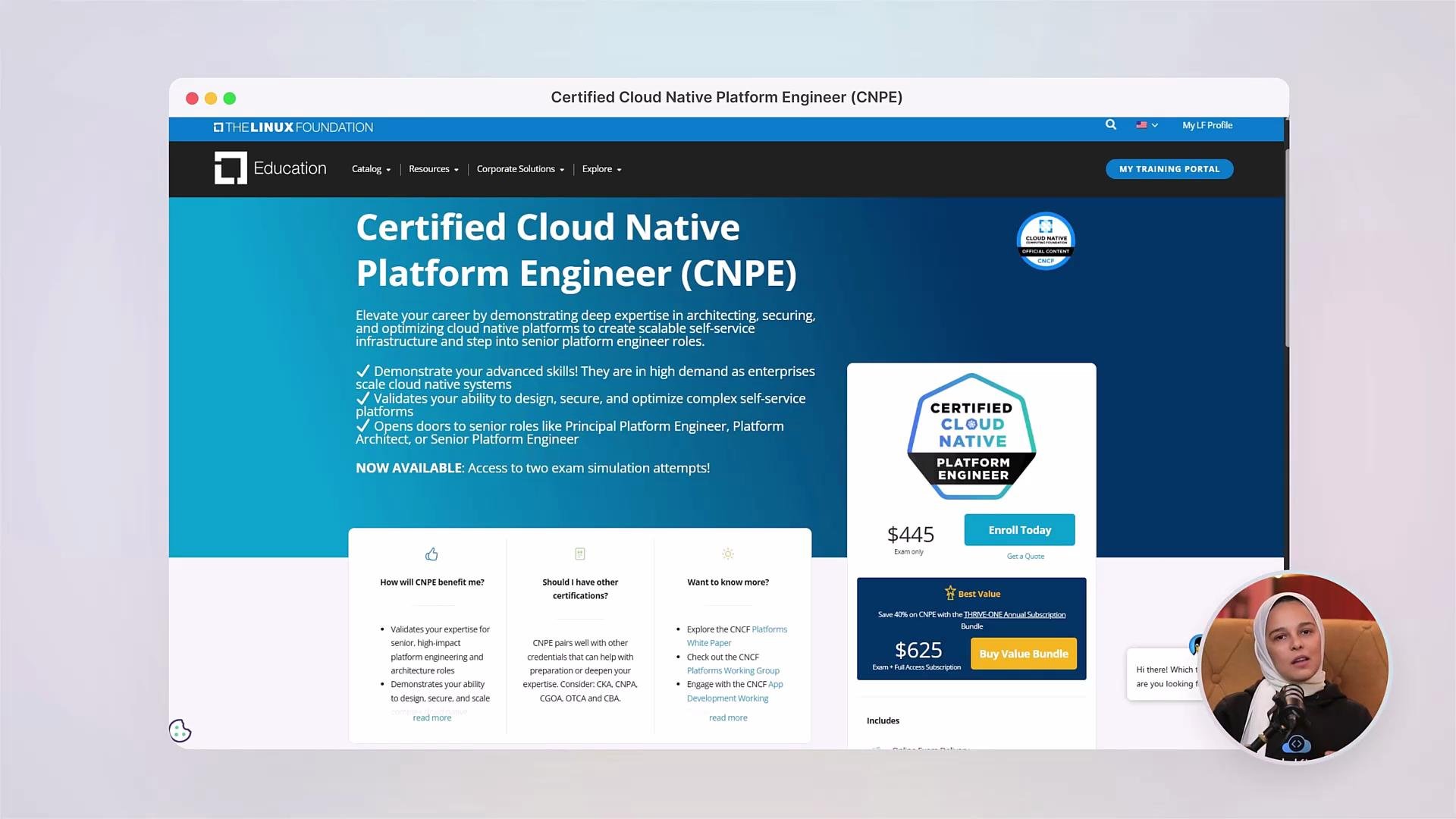Screen dimensions: 1456x819
Task: Click the page vertical scrollbar
Action: (x=1286, y=250)
